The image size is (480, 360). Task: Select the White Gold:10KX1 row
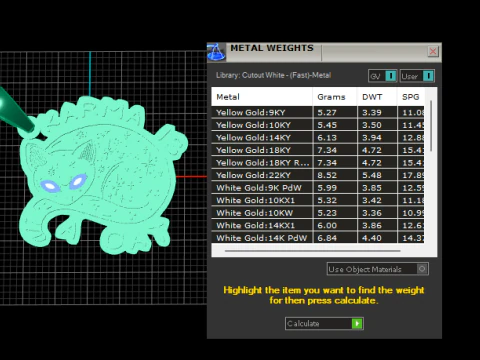point(318,200)
